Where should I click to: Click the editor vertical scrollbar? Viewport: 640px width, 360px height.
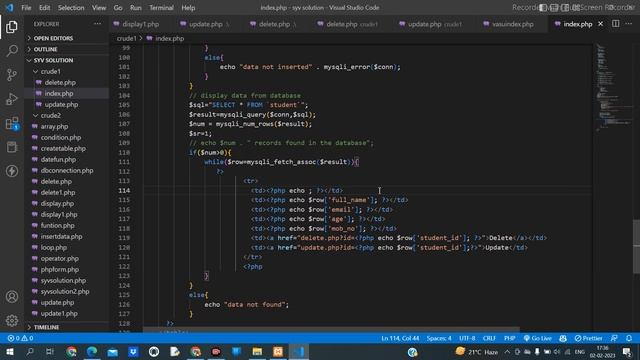coord(636,247)
